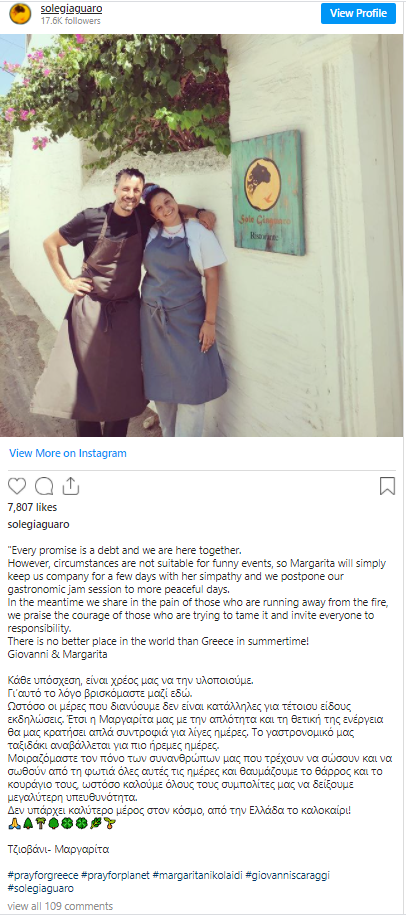Click the View Profile button
The height and width of the screenshot is (916, 406).
pyautogui.click(x=358, y=13)
